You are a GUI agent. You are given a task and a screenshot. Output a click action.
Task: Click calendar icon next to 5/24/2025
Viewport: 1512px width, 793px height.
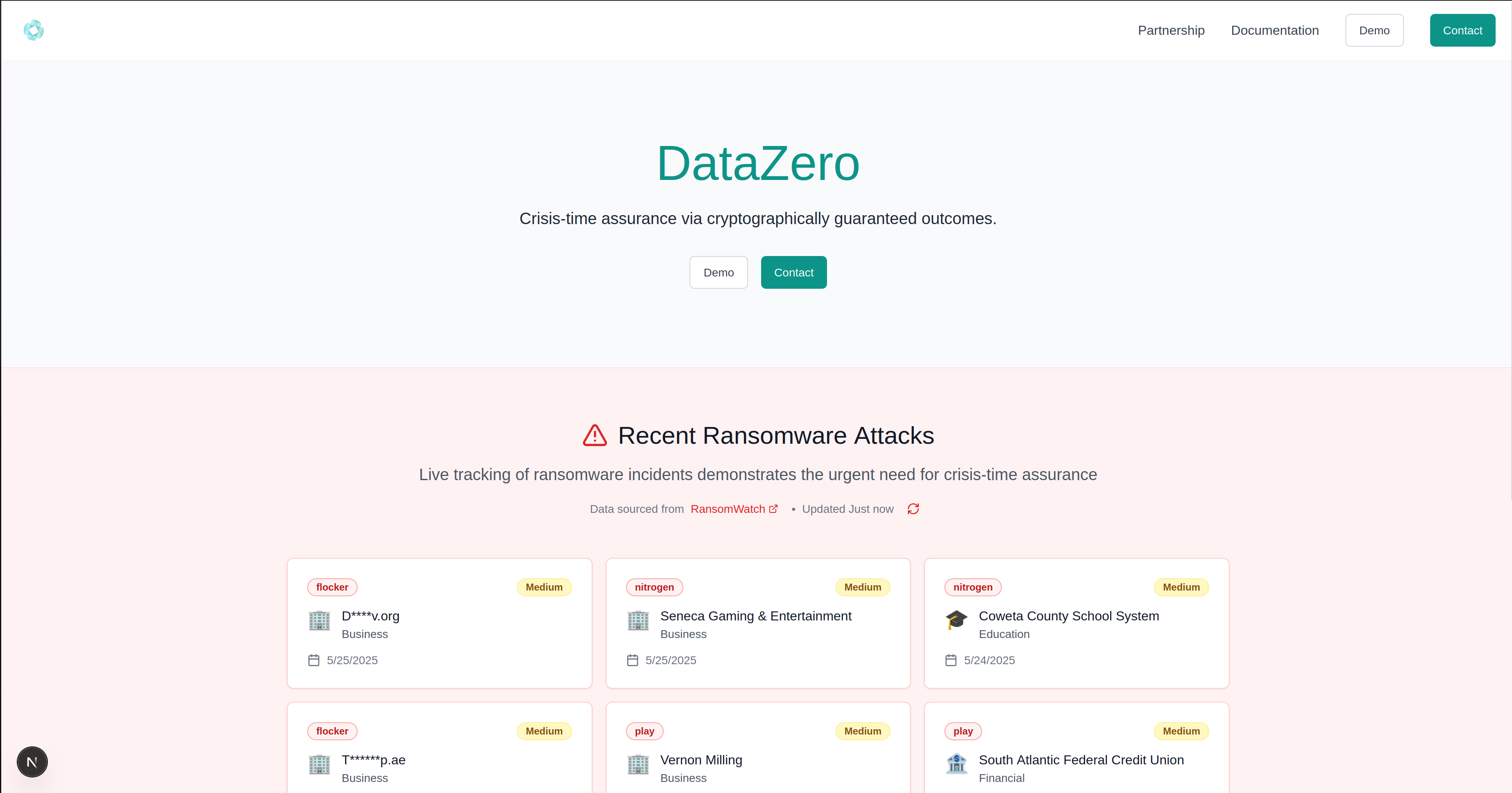[951, 660]
